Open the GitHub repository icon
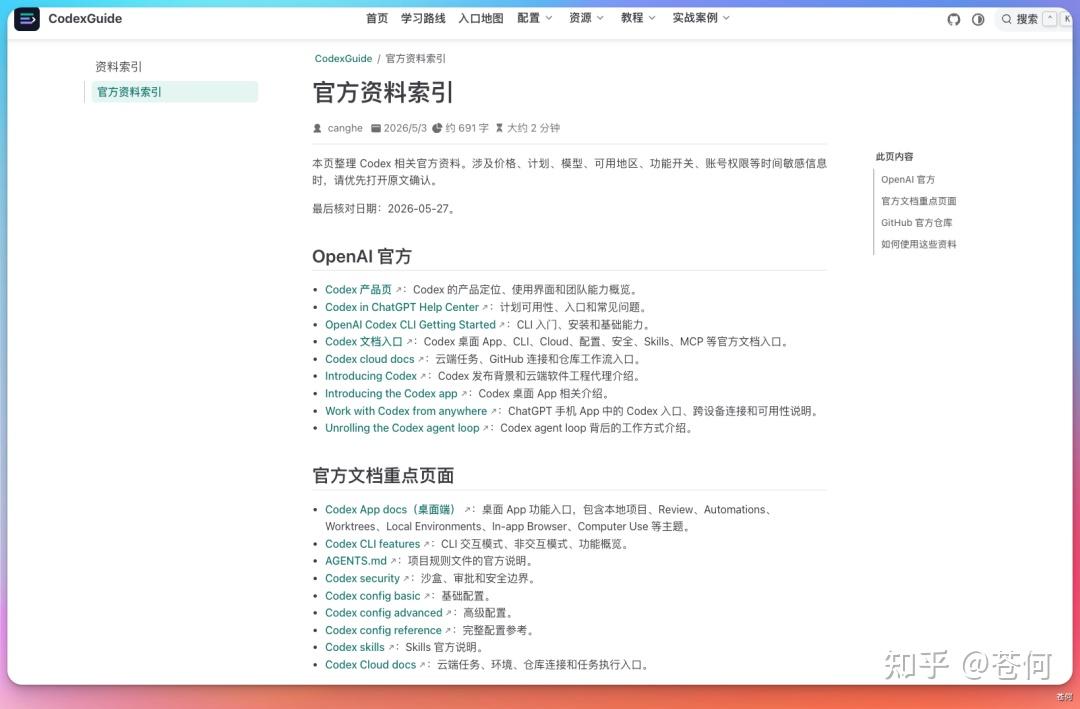The height and width of the screenshot is (709, 1080). point(953,19)
